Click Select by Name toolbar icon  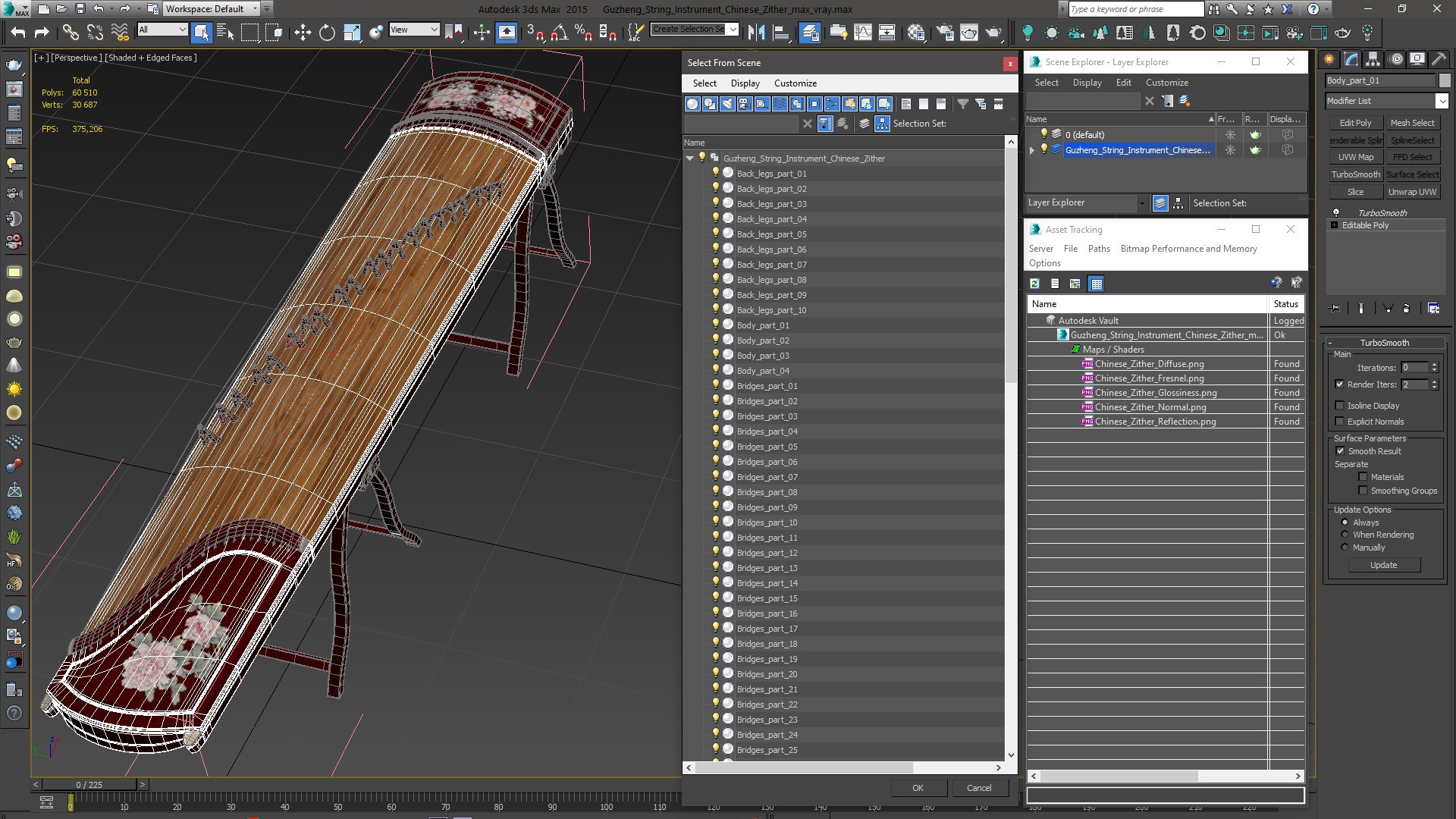225,32
